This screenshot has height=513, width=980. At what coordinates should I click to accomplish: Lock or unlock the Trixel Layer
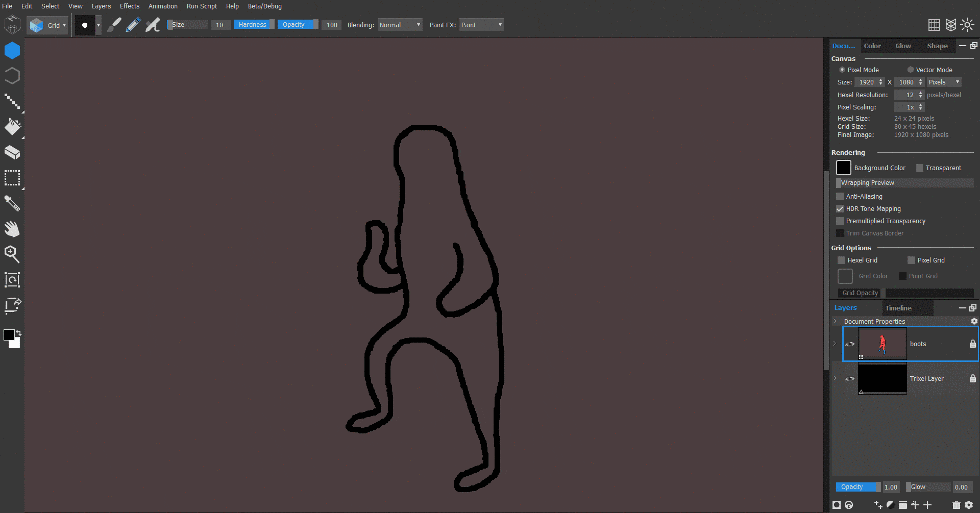pos(972,379)
